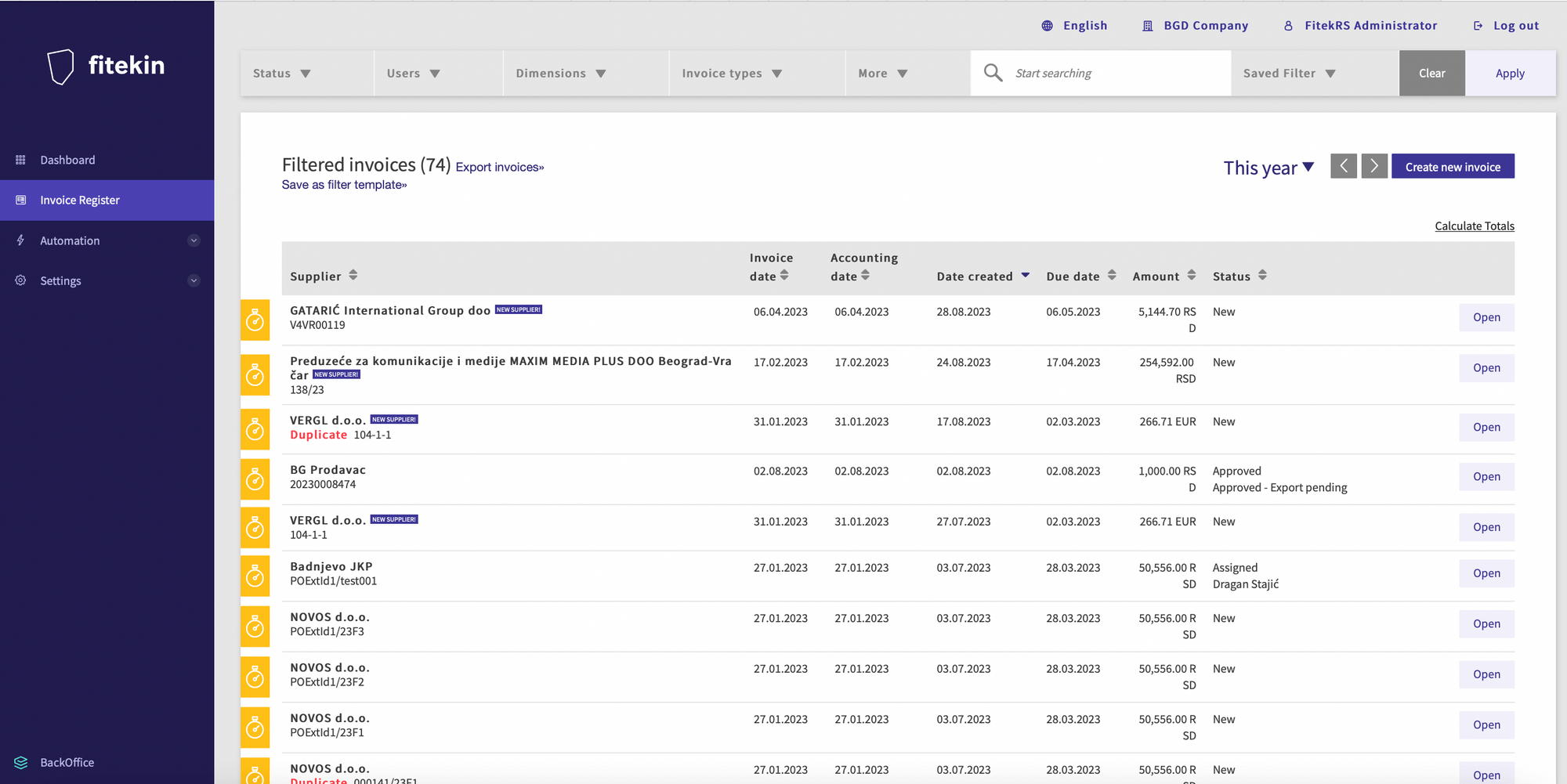The height and width of the screenshot is (784, 1567).
Task: Click the stopwatch icon for BG Prodavac invoice
Action: 255,479
